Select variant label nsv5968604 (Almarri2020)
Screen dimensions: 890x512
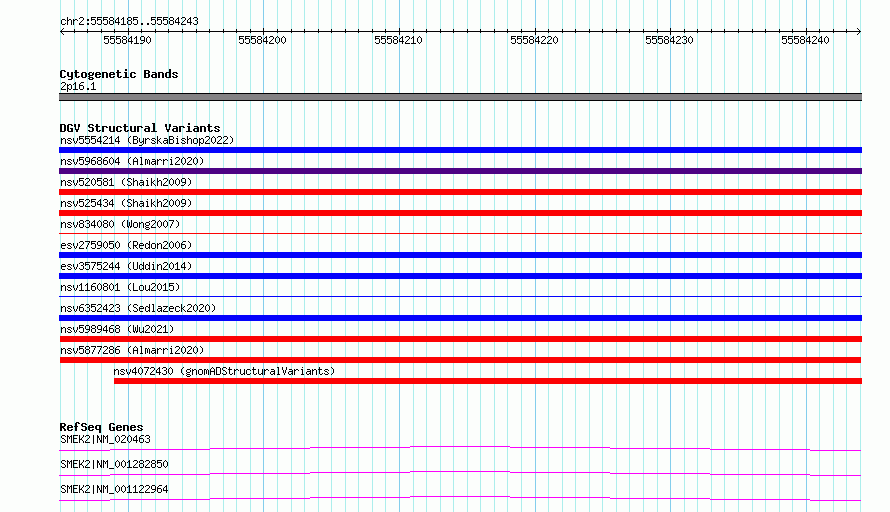pos(132,161)
